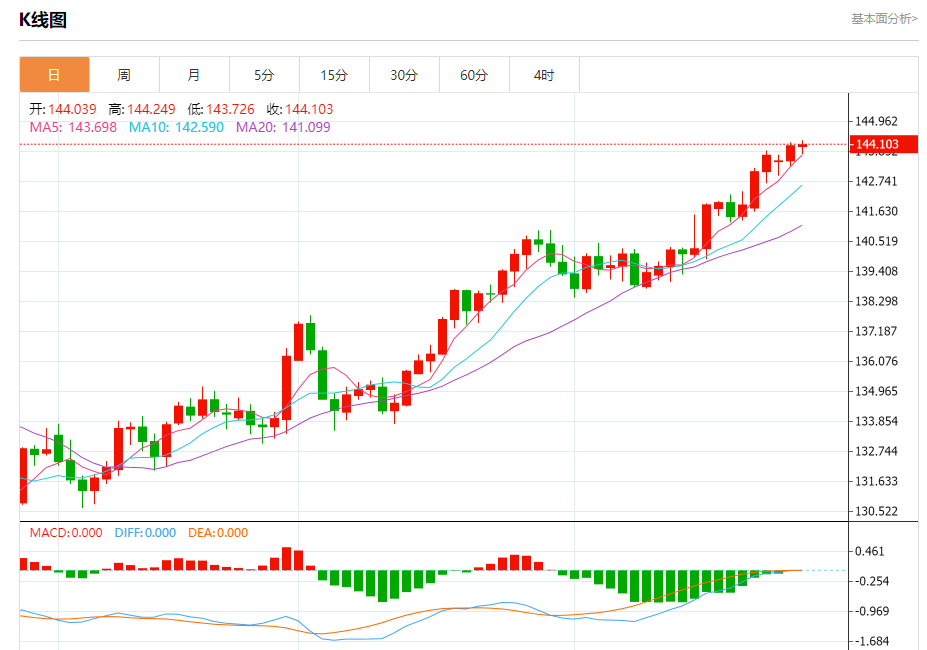The image size is (927, 650).
Task: Switch to the 日 daily chart tab
Action: tap(54, 75)
